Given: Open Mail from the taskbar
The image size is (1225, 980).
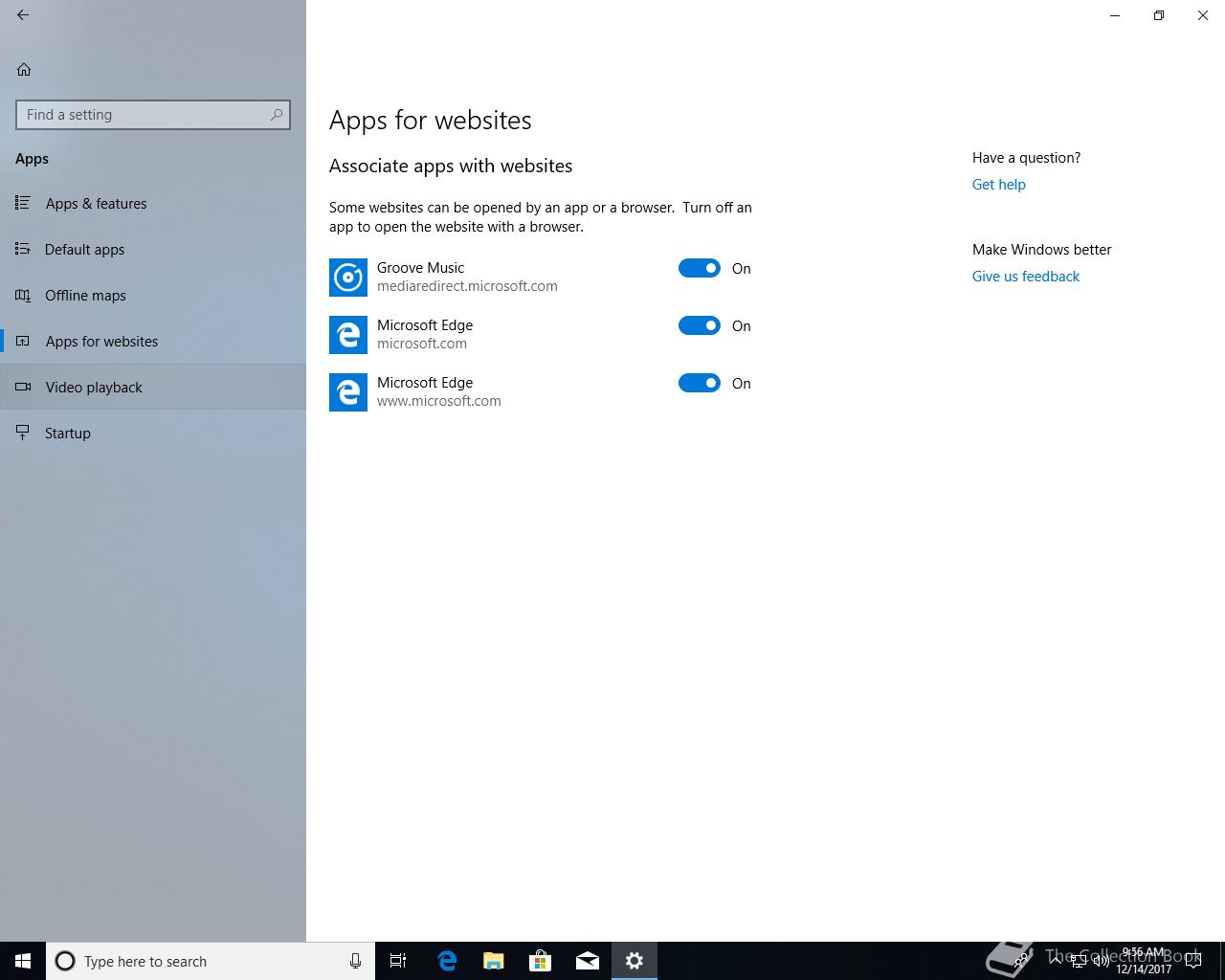Looking at the screenshot, I should click(x=588, y=961).
